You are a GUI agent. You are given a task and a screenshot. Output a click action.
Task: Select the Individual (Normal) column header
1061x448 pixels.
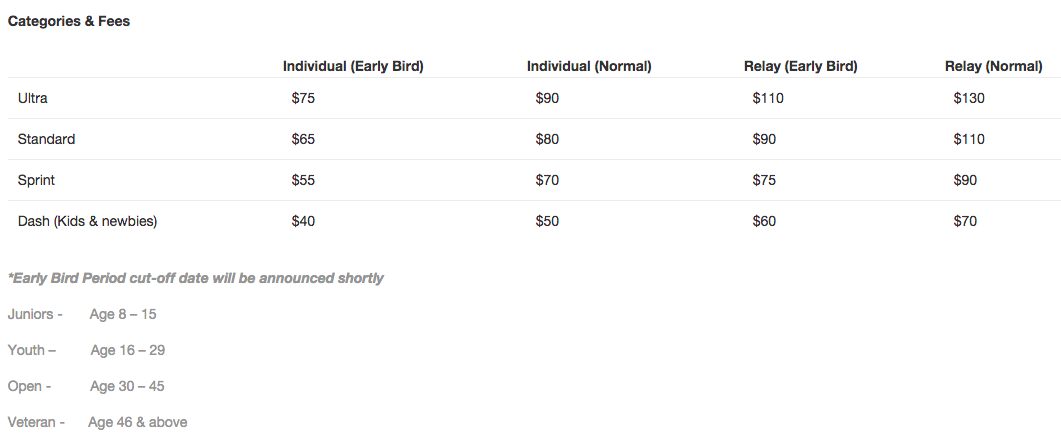(x=589, y=66)
